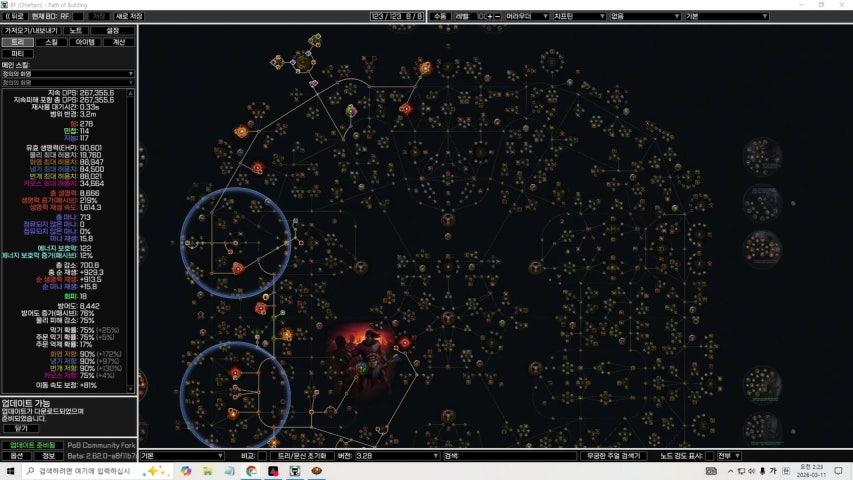
Task: Open the 노트 tab
Action: click(76, 30)
